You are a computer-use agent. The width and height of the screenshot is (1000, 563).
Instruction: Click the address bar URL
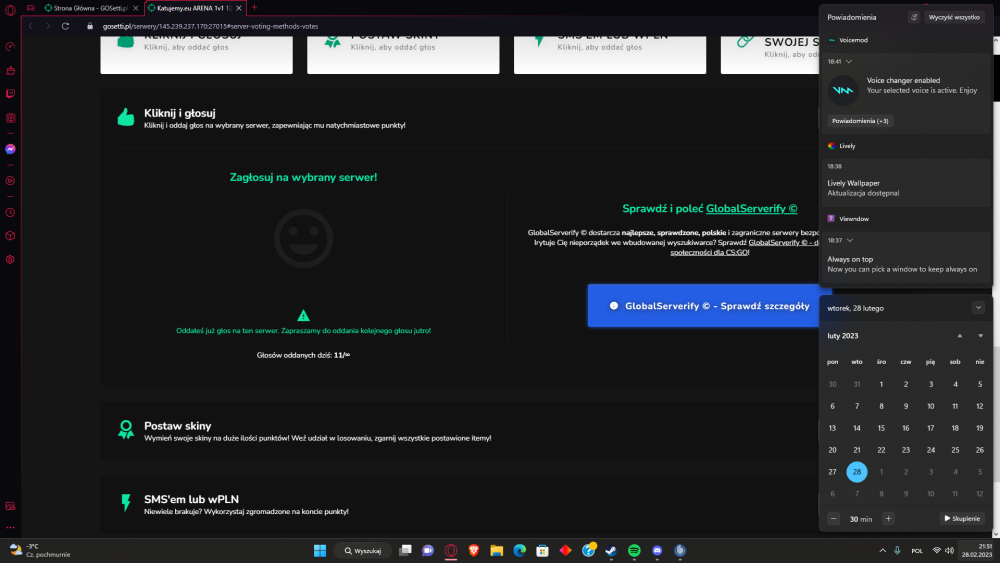(x=210, y=26)
